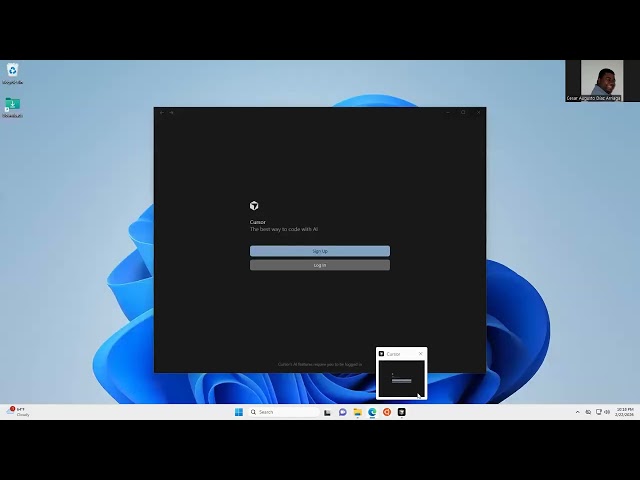The height and width of the screenshot is (480, 640).
Task: Click the taskbar Search box
Action: (x=284, y=412)
